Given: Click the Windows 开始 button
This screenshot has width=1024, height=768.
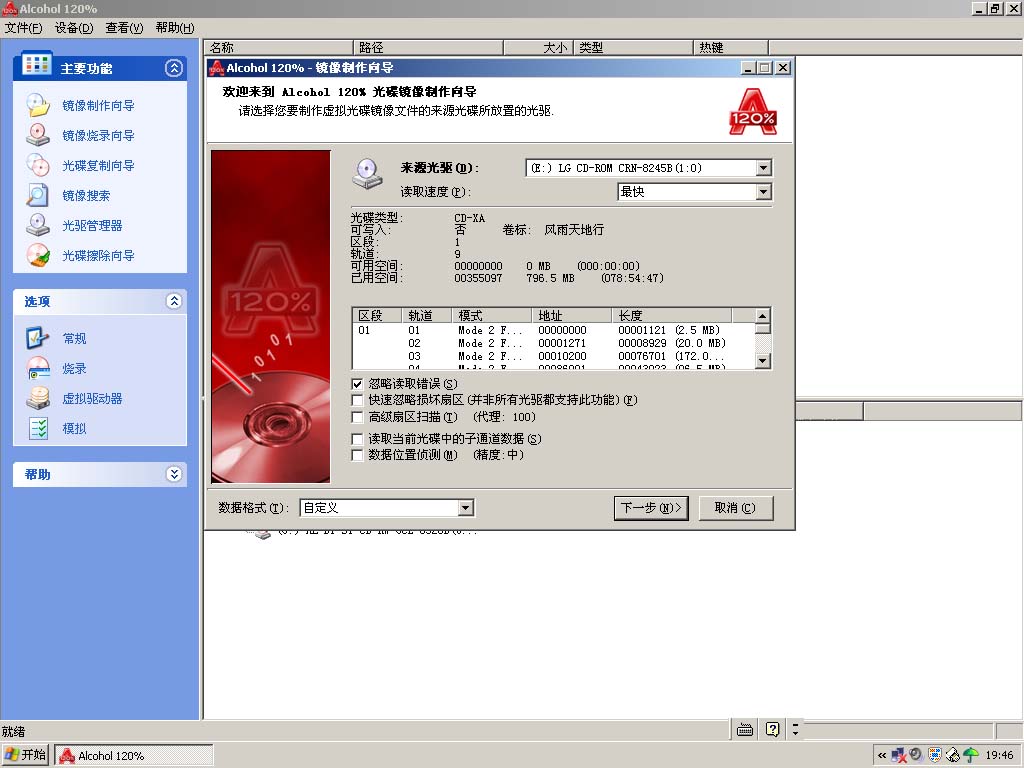Looking at the screenshot, I should coord(26,755).
